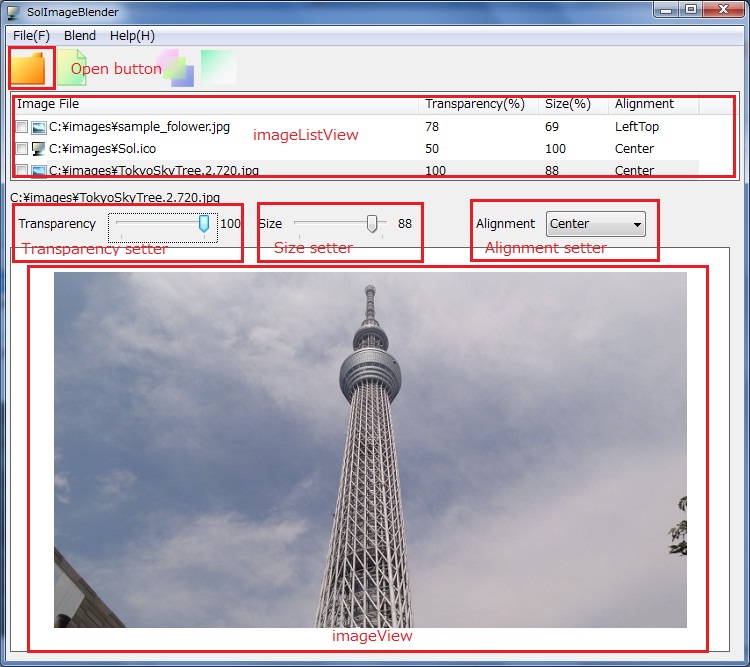Click the monitor icon of Sol.ico row
Image resolution: width=750 pixels, height=667 pixels.
coord(38,149)
